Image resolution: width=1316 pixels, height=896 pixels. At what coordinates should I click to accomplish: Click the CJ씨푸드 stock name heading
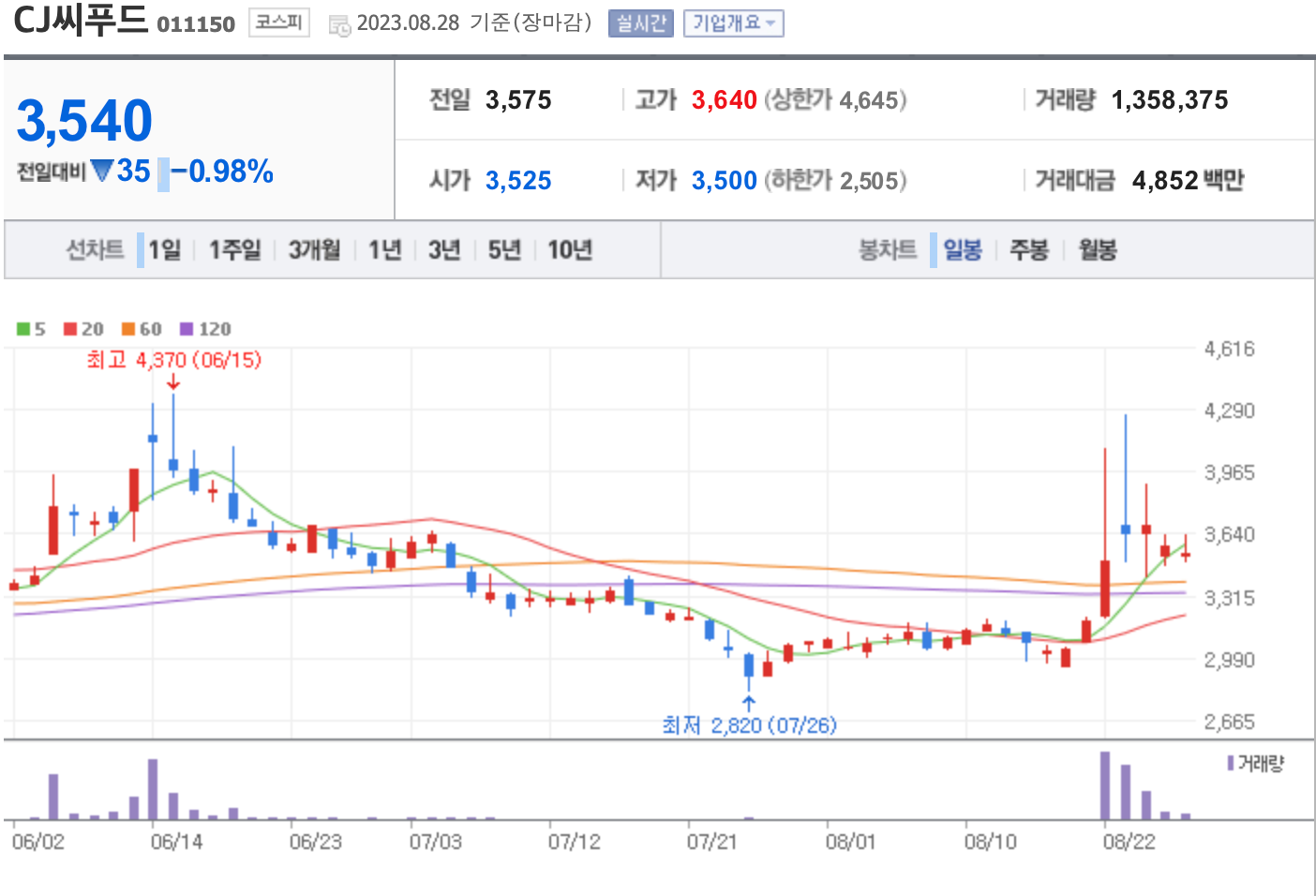81,20
